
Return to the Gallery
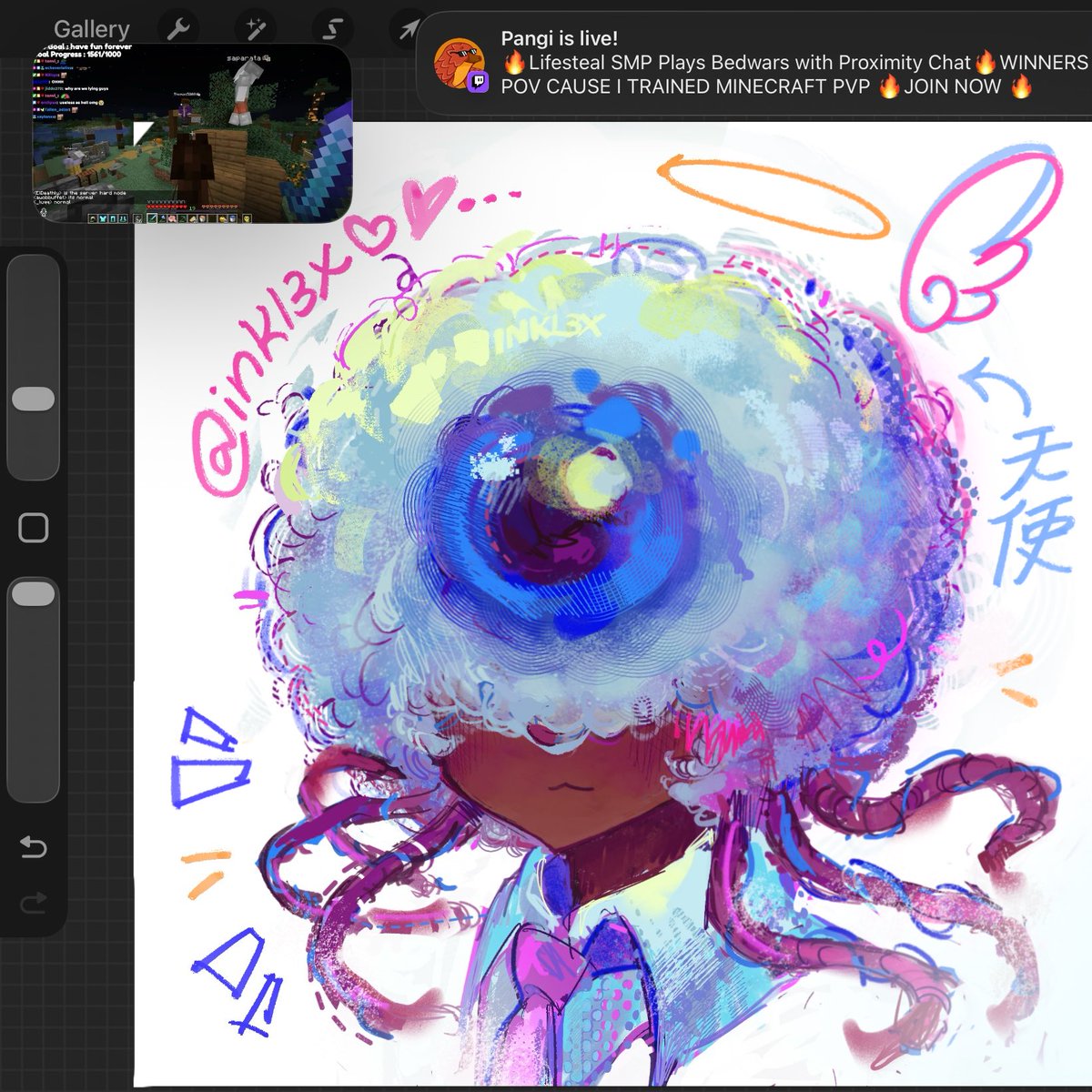[92, 29]
